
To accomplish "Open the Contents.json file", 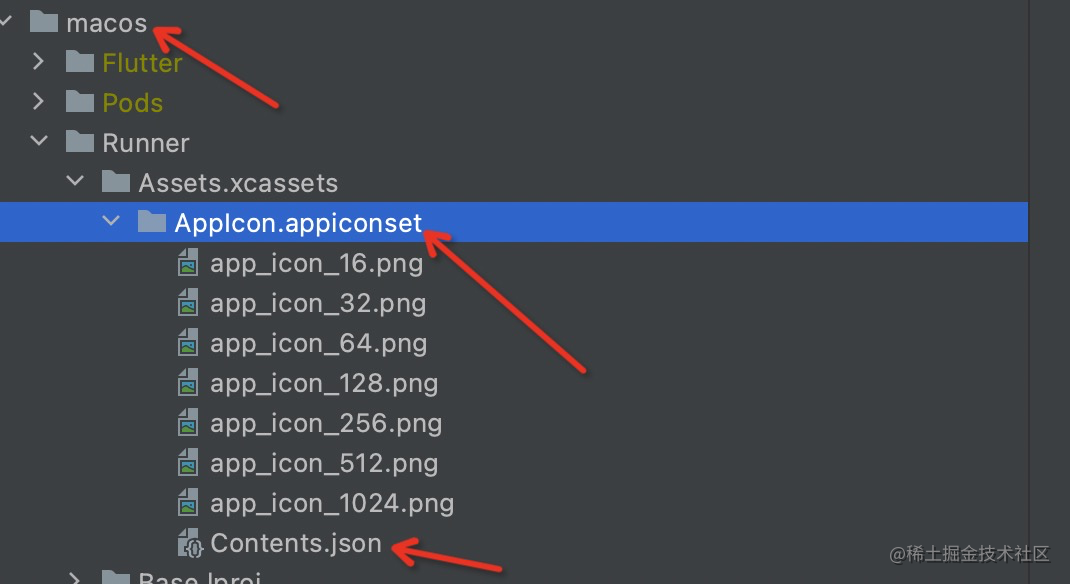I will [x=296, y=543].
